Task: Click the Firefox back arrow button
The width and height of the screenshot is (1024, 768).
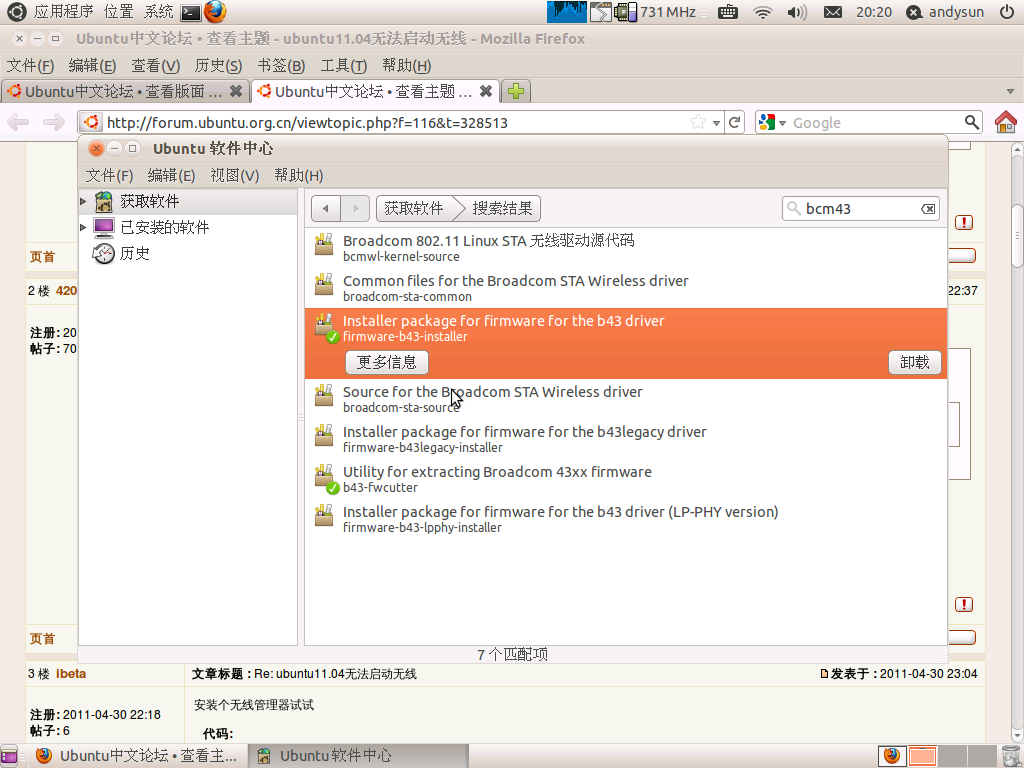Action: [x=18, y=122]
